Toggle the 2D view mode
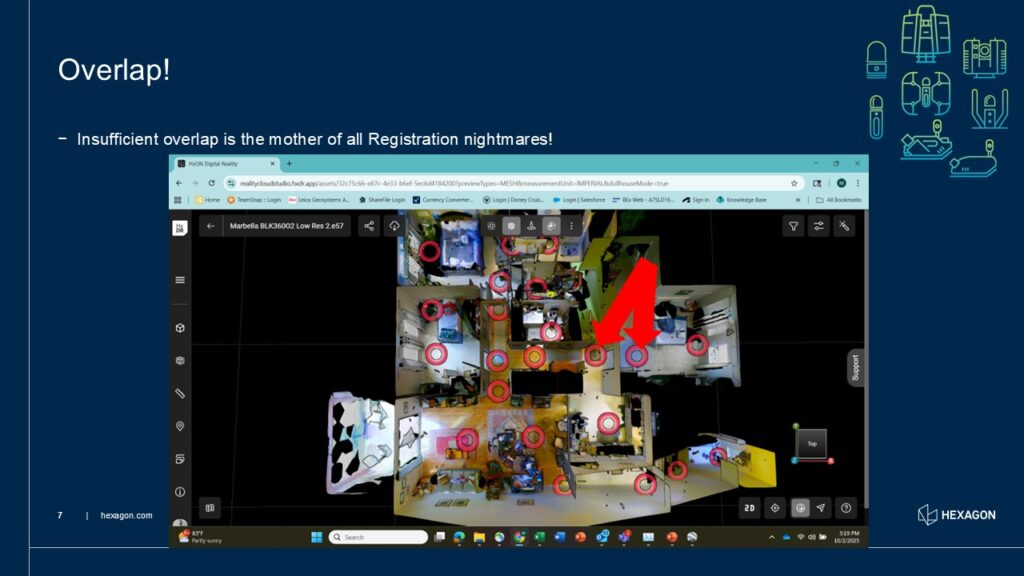Screen dimensions: 1024x576 (x=749, y=508)
